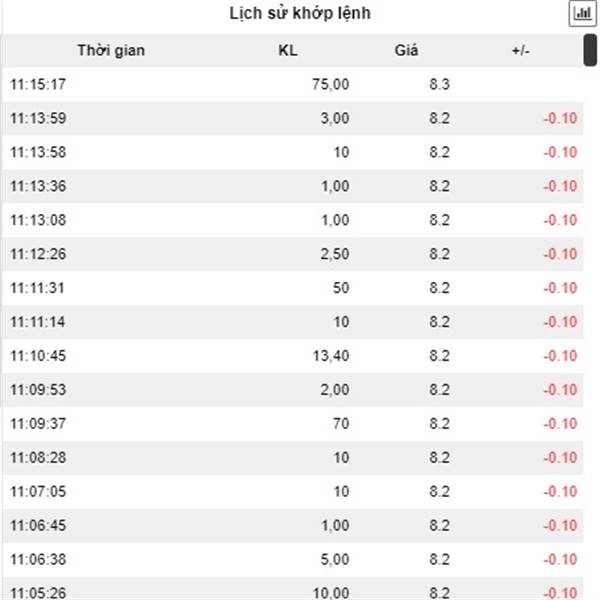Click volume 13,40 at 11:10:45
The width and height of the screenshot is (600, 600).
point(331,356)
